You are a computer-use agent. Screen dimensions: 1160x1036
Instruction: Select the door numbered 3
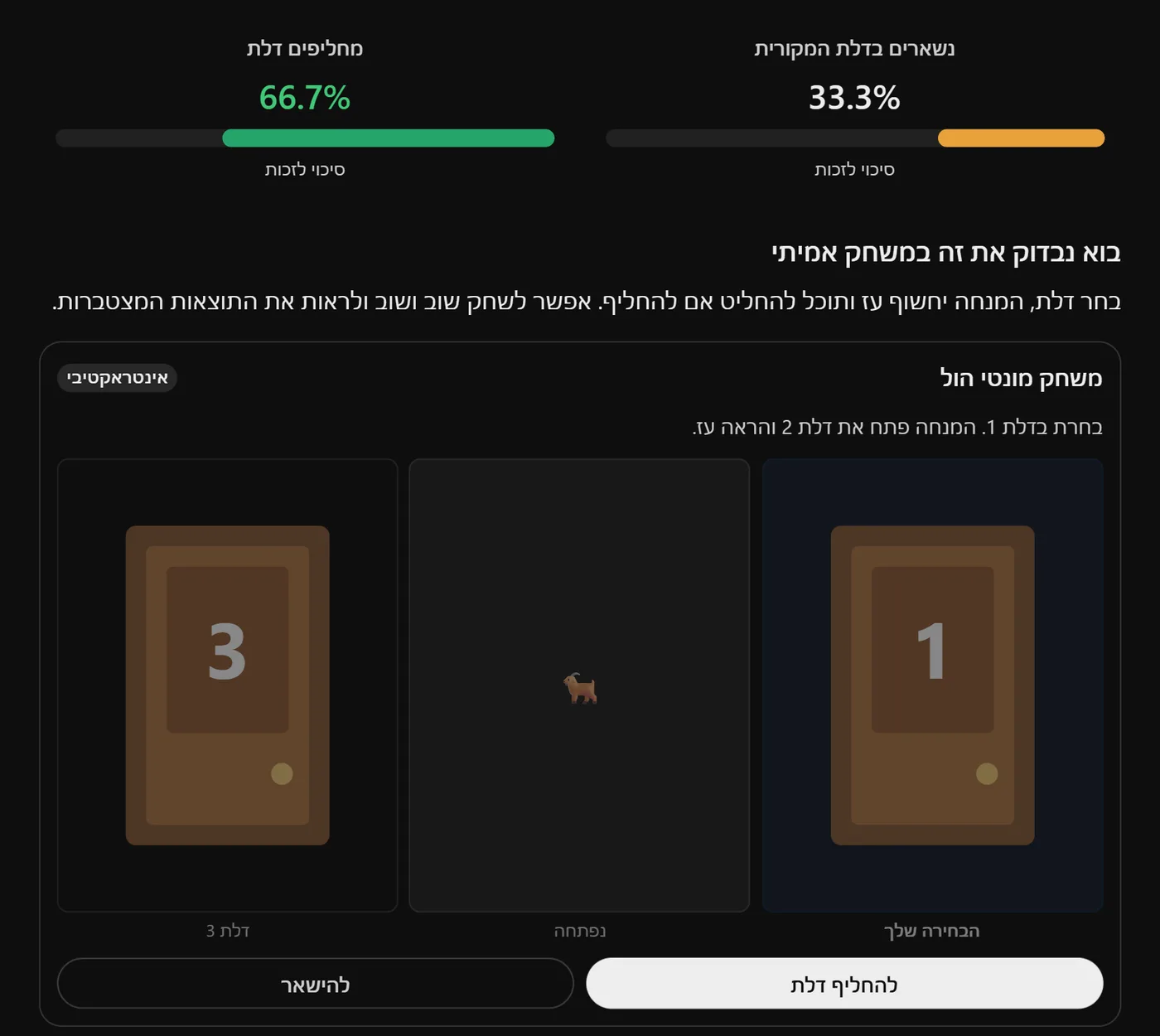(x=227, y=685)
